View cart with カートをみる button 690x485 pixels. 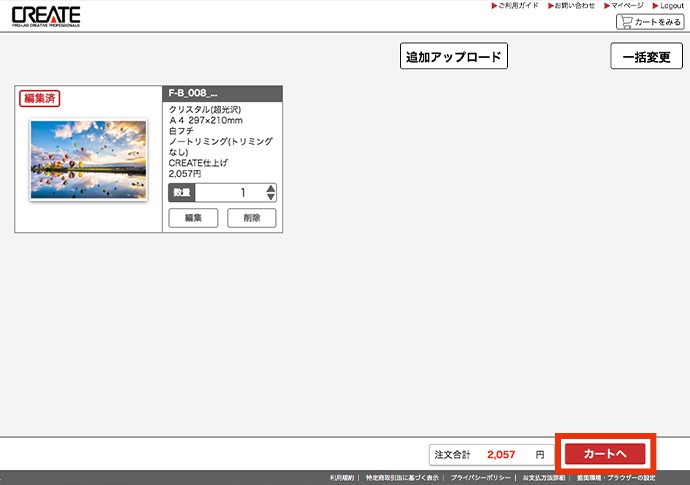point(650,22)
